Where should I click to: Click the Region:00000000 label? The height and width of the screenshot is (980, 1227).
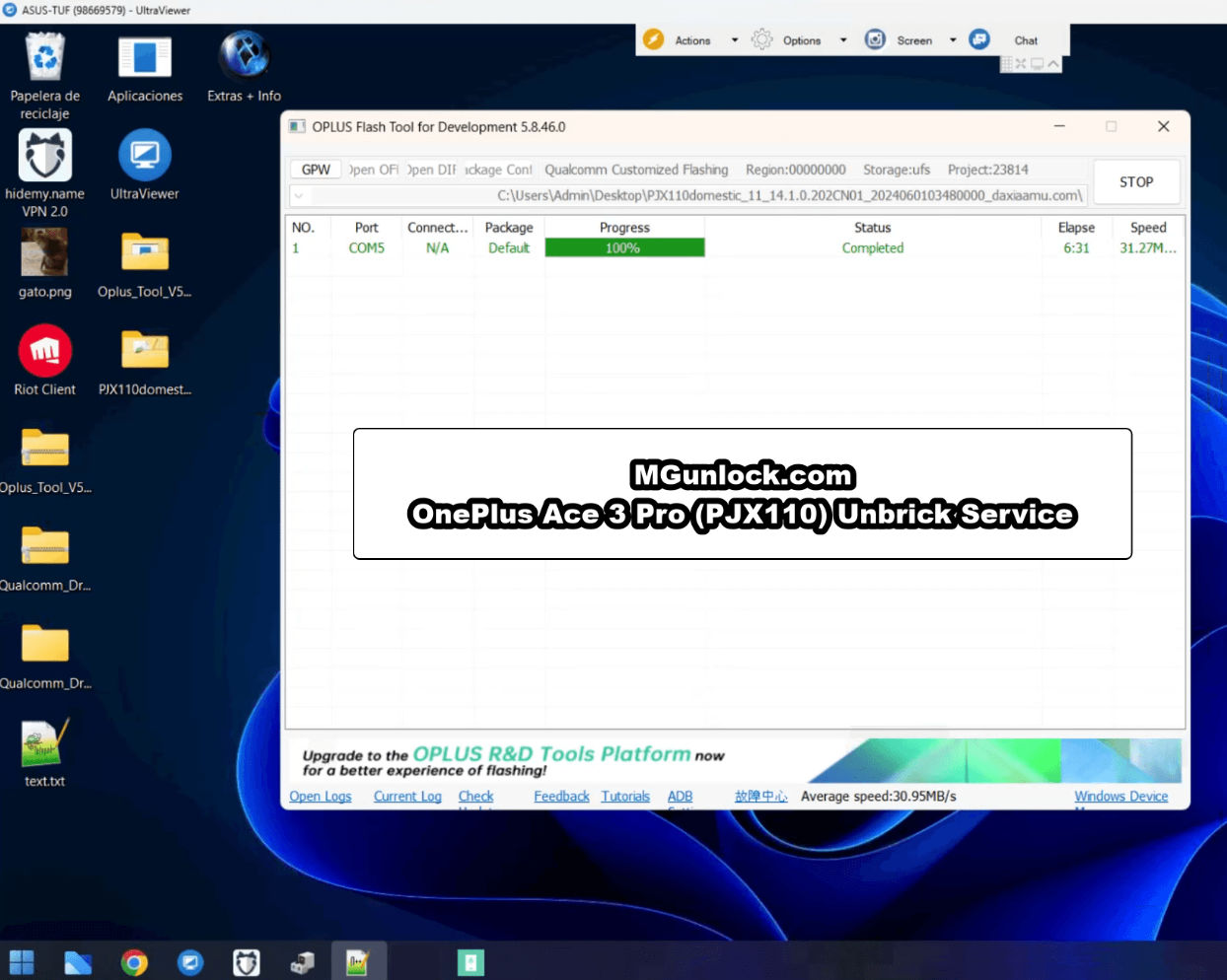(x=796, y=170)
